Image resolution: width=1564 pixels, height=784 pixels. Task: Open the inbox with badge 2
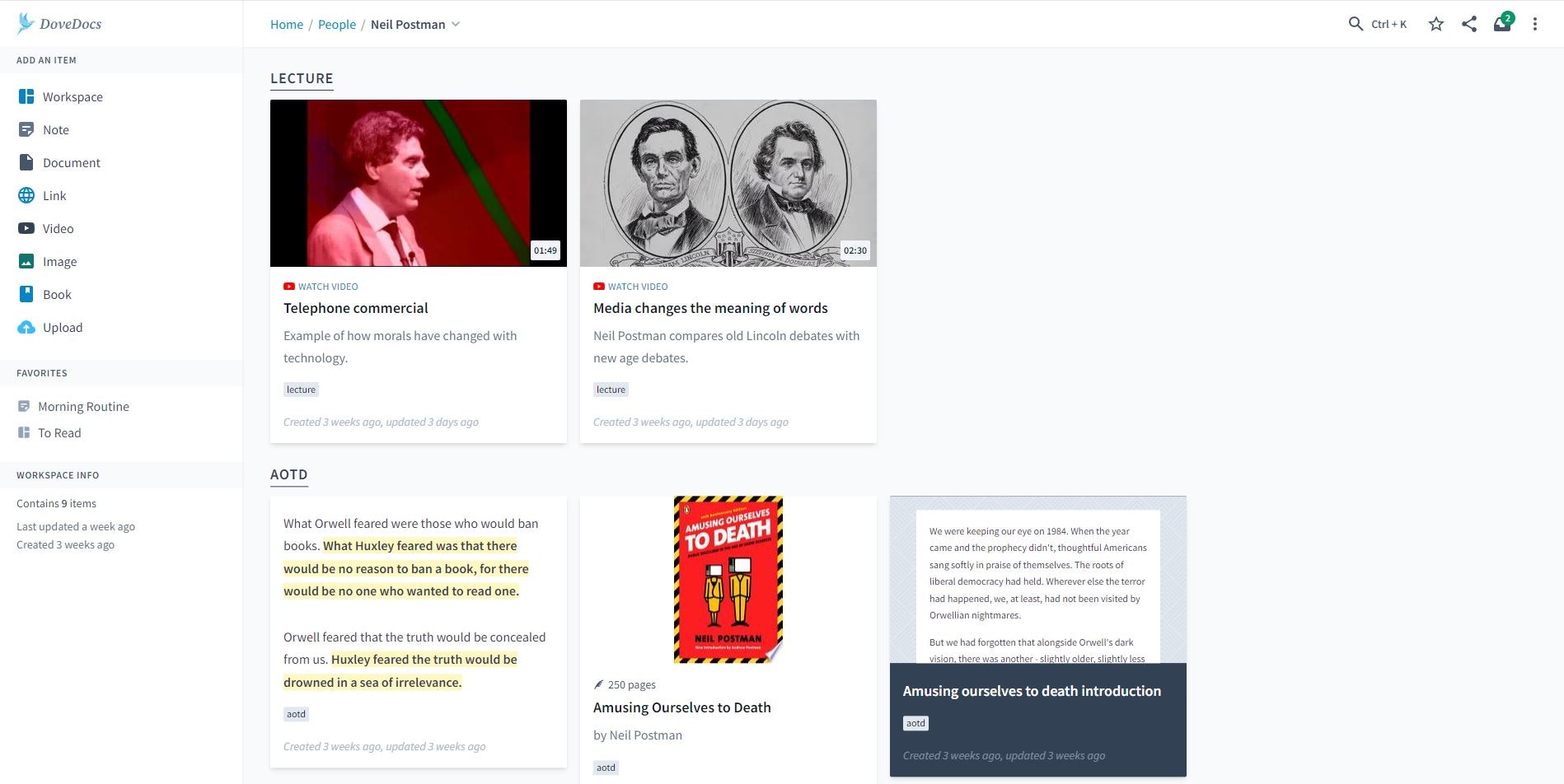(1503, 23)
